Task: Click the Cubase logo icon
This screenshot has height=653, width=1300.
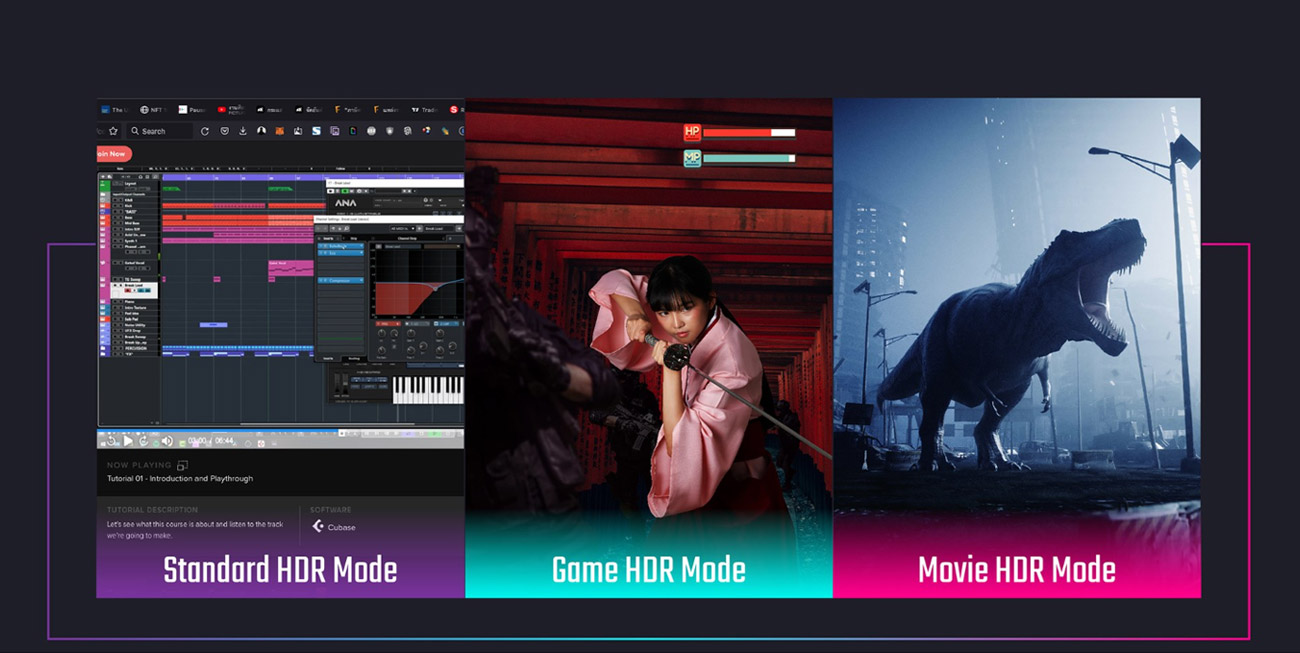Action: (x=318, y=526)
